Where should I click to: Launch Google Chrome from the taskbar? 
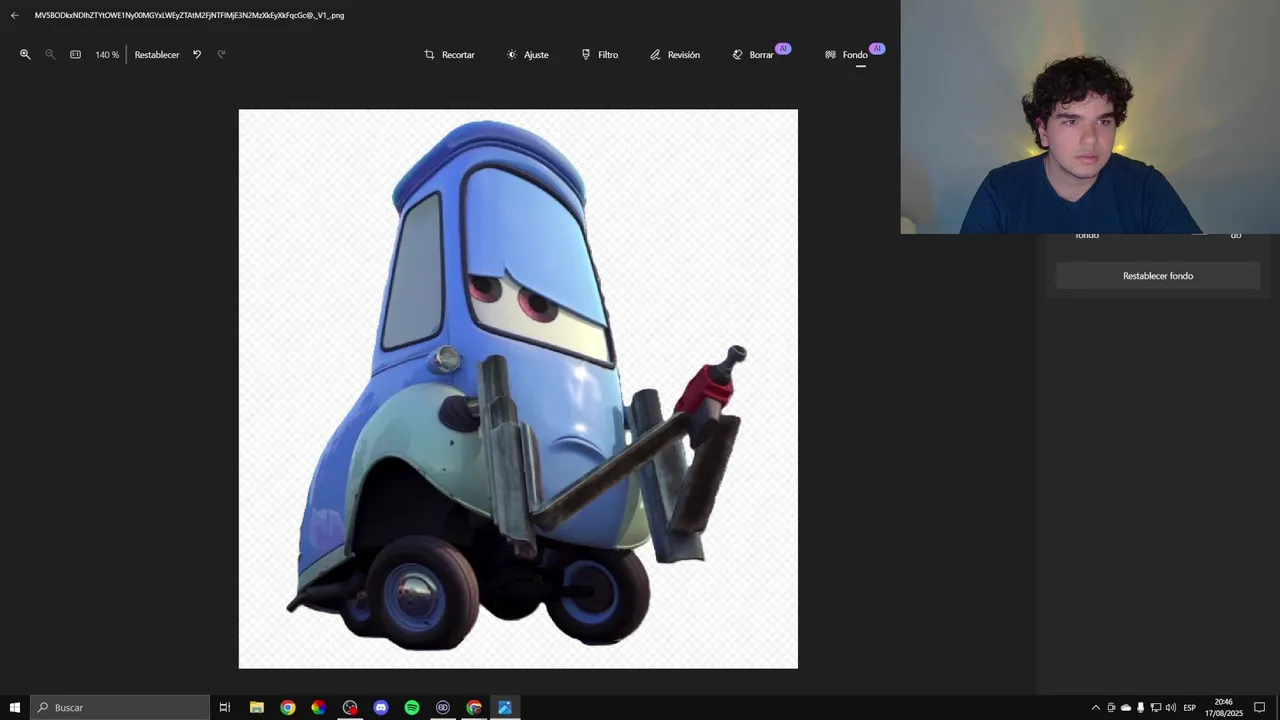click(288, 707)
